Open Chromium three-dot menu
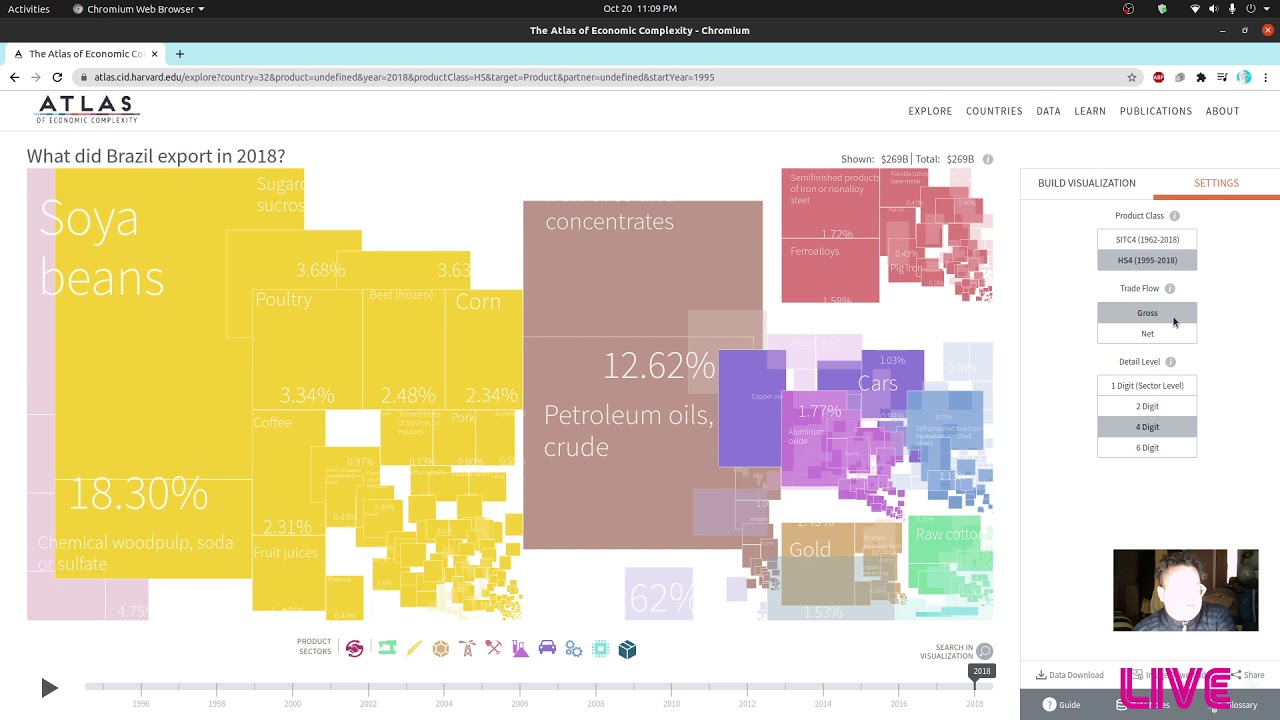Screen dimensions: 1280x720 (x=1265, y=77)
